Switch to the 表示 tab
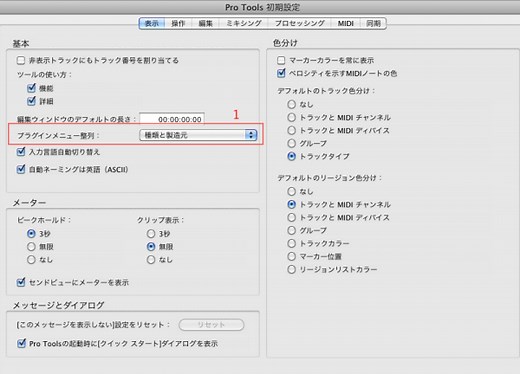The width and height of the screenshot is (520, 374). click(x=152, y=23)
